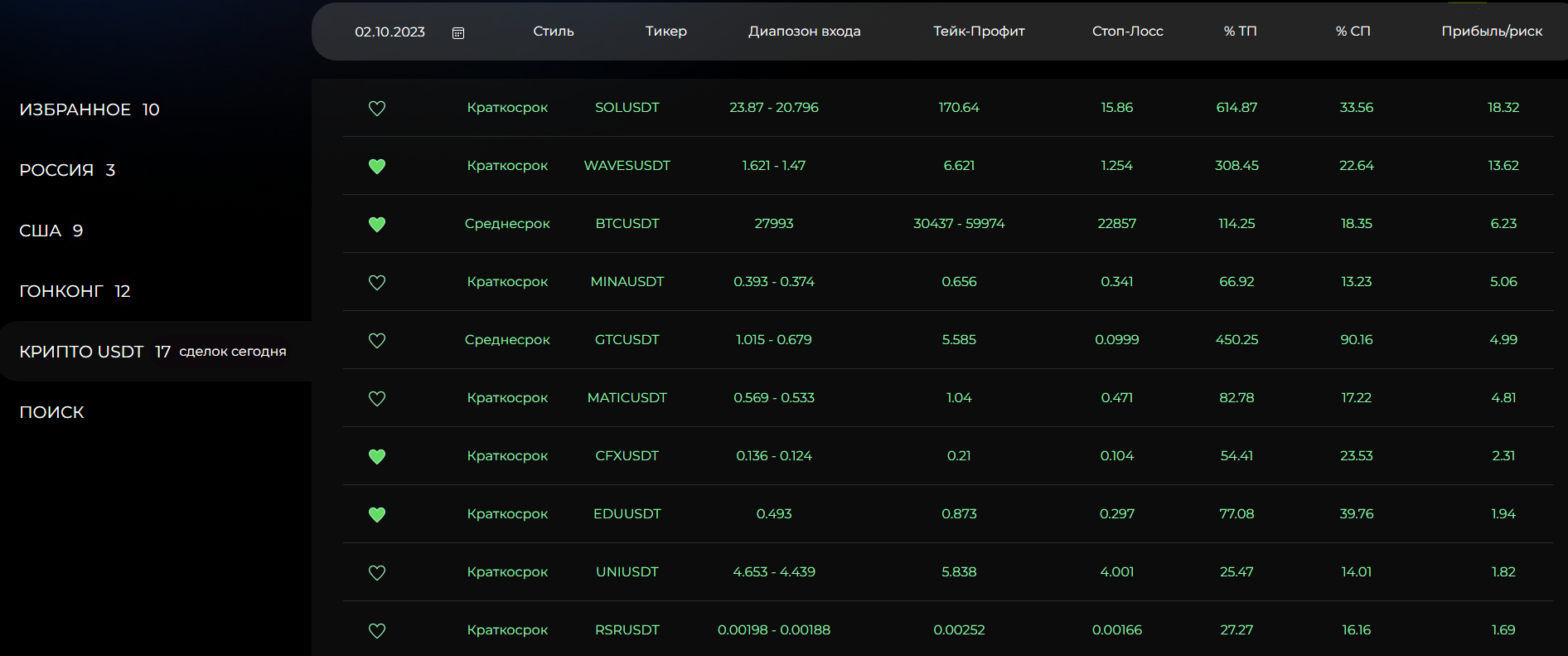Favorite the RSRUSDT trade heart
Image resolution: width=1568 pixels, height=656 pixels.
(x=377, y=631)
